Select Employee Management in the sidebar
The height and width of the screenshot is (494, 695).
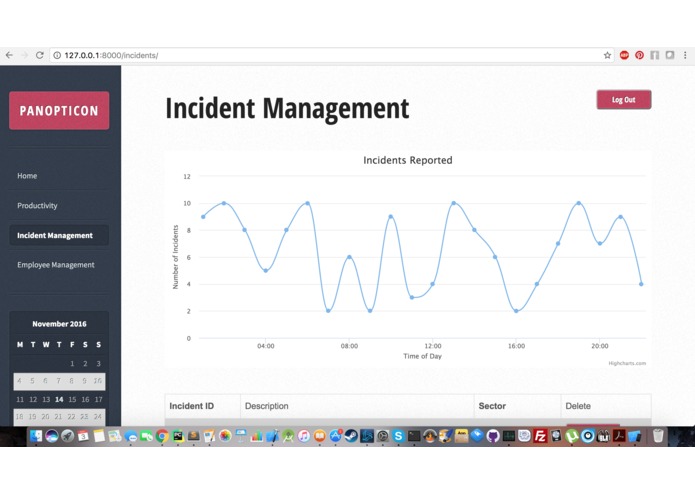[x=56, y=265]
